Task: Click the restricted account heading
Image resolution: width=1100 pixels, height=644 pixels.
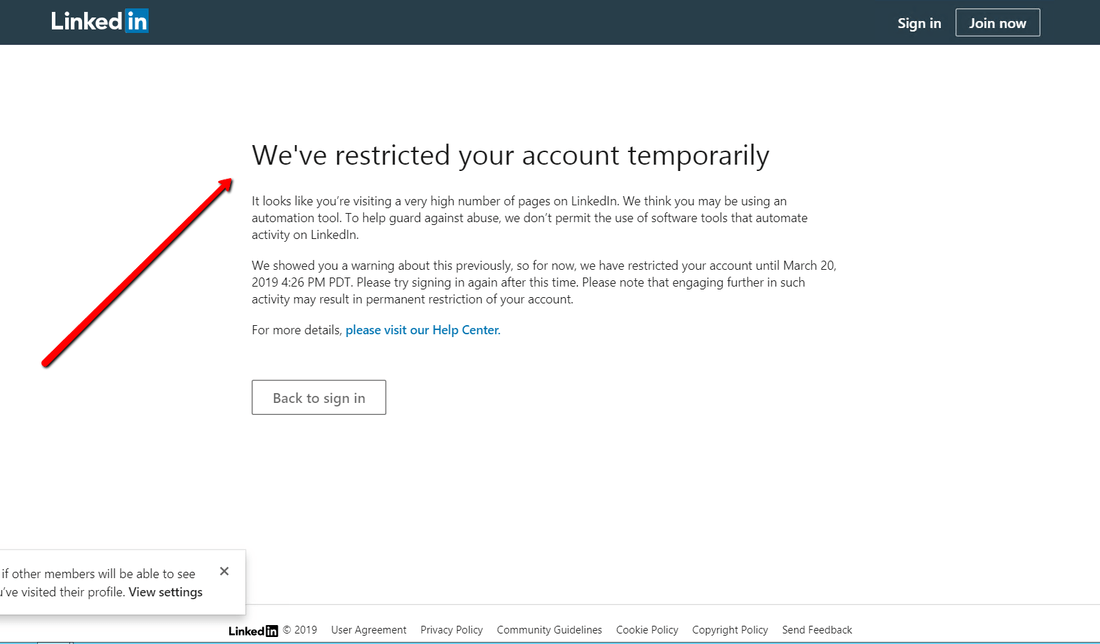Action: click(510, 156)
